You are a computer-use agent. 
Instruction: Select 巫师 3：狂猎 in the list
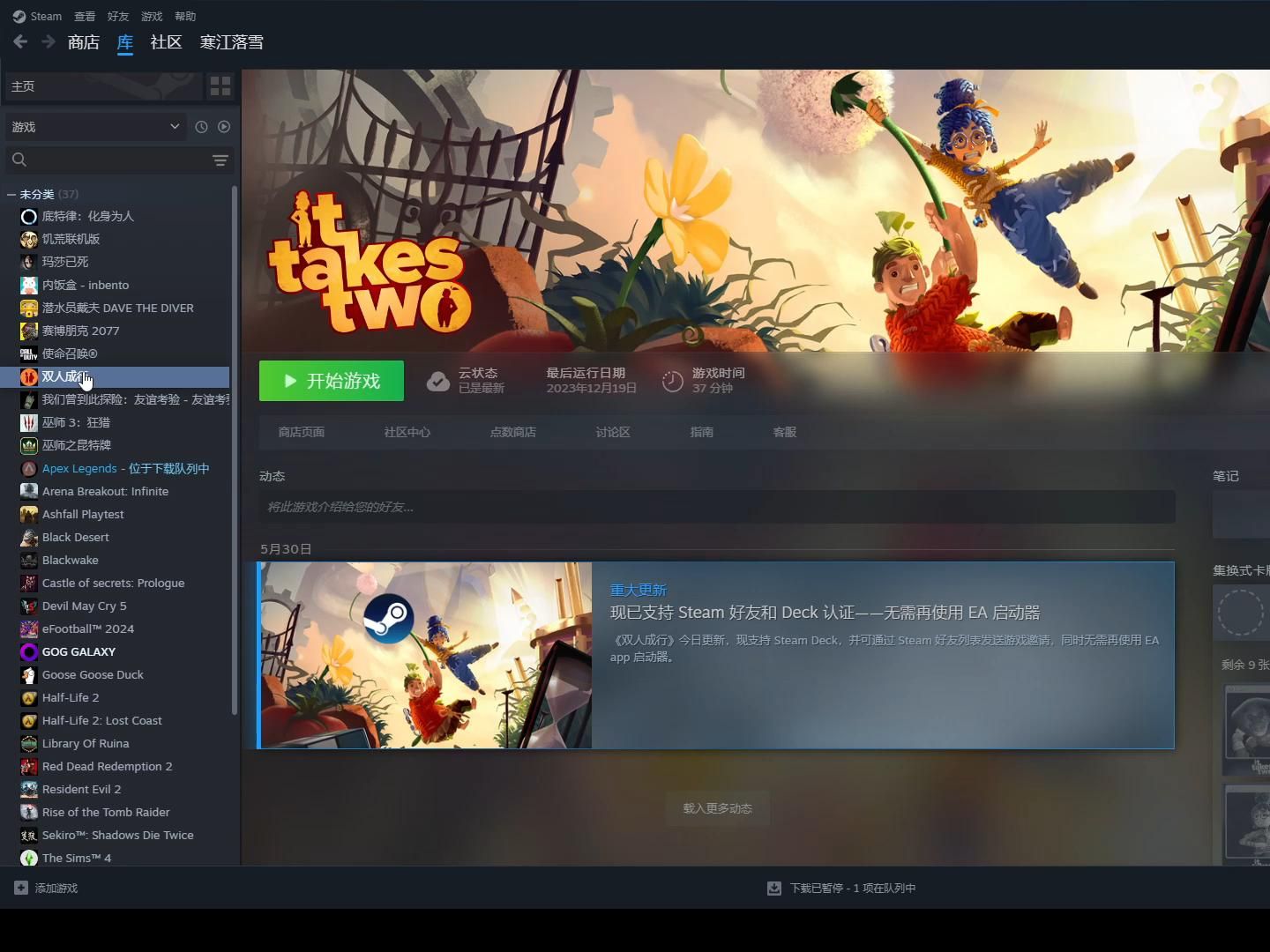click(77, 422)
